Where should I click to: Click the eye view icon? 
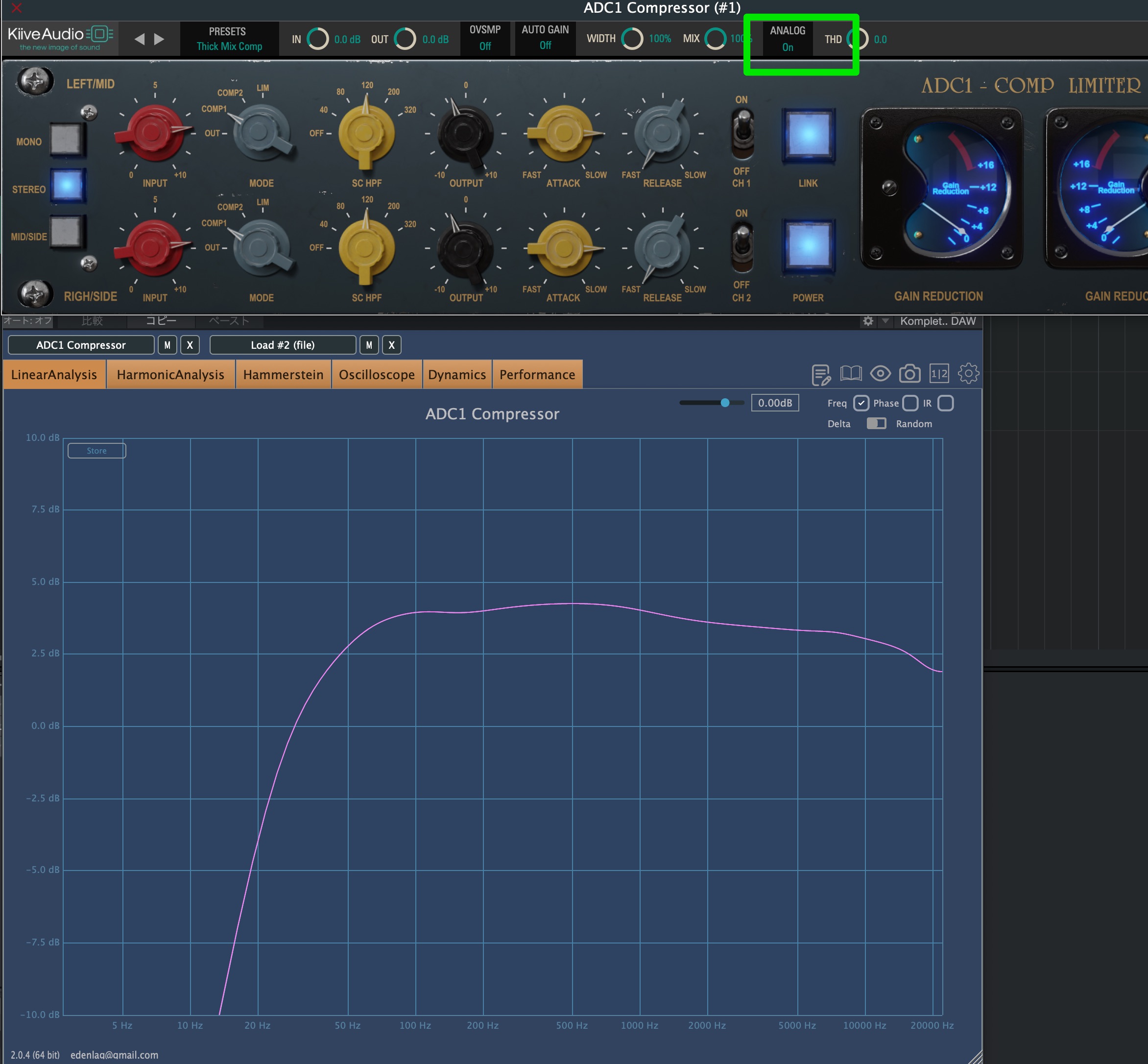880,374
